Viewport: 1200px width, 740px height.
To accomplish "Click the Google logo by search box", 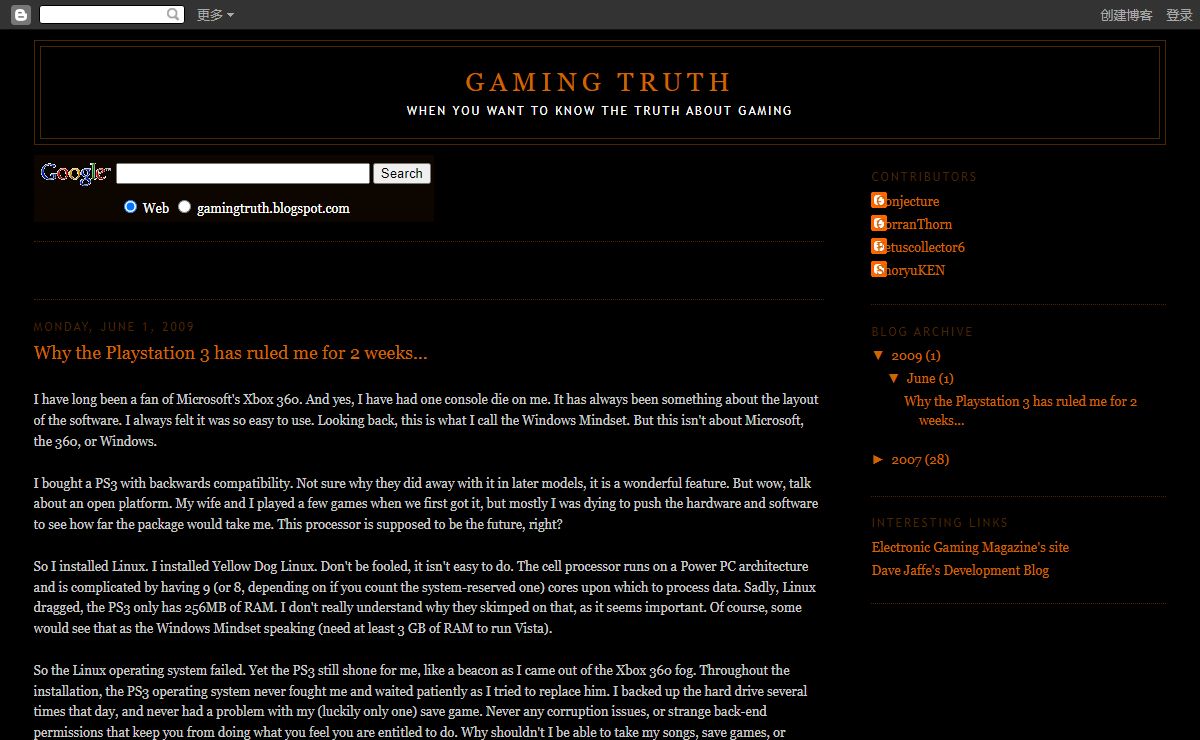I will pos(75,174).
